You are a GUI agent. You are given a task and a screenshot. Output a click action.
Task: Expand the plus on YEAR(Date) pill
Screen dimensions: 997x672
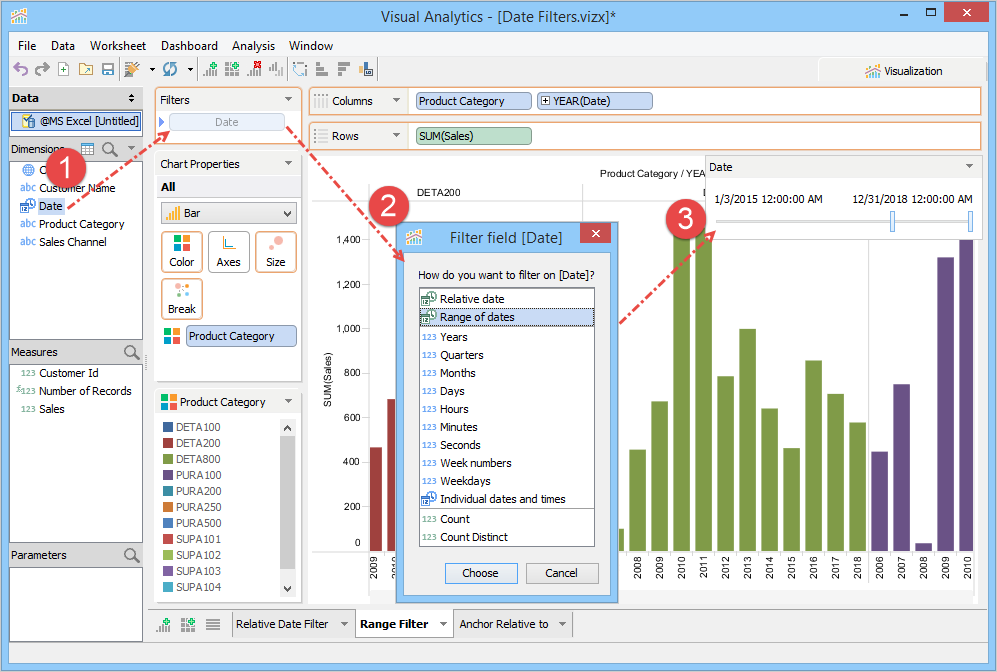(x=545, y=101)
